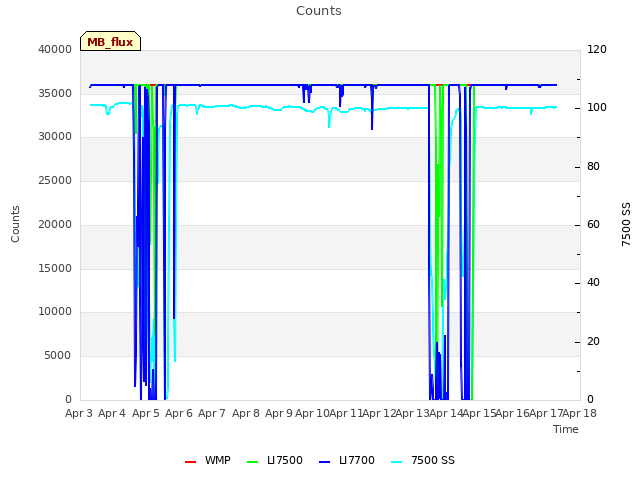Click the Apr 18 x-axis tick label
This screenshot has height=480, width=640.
tap(580, 413)
